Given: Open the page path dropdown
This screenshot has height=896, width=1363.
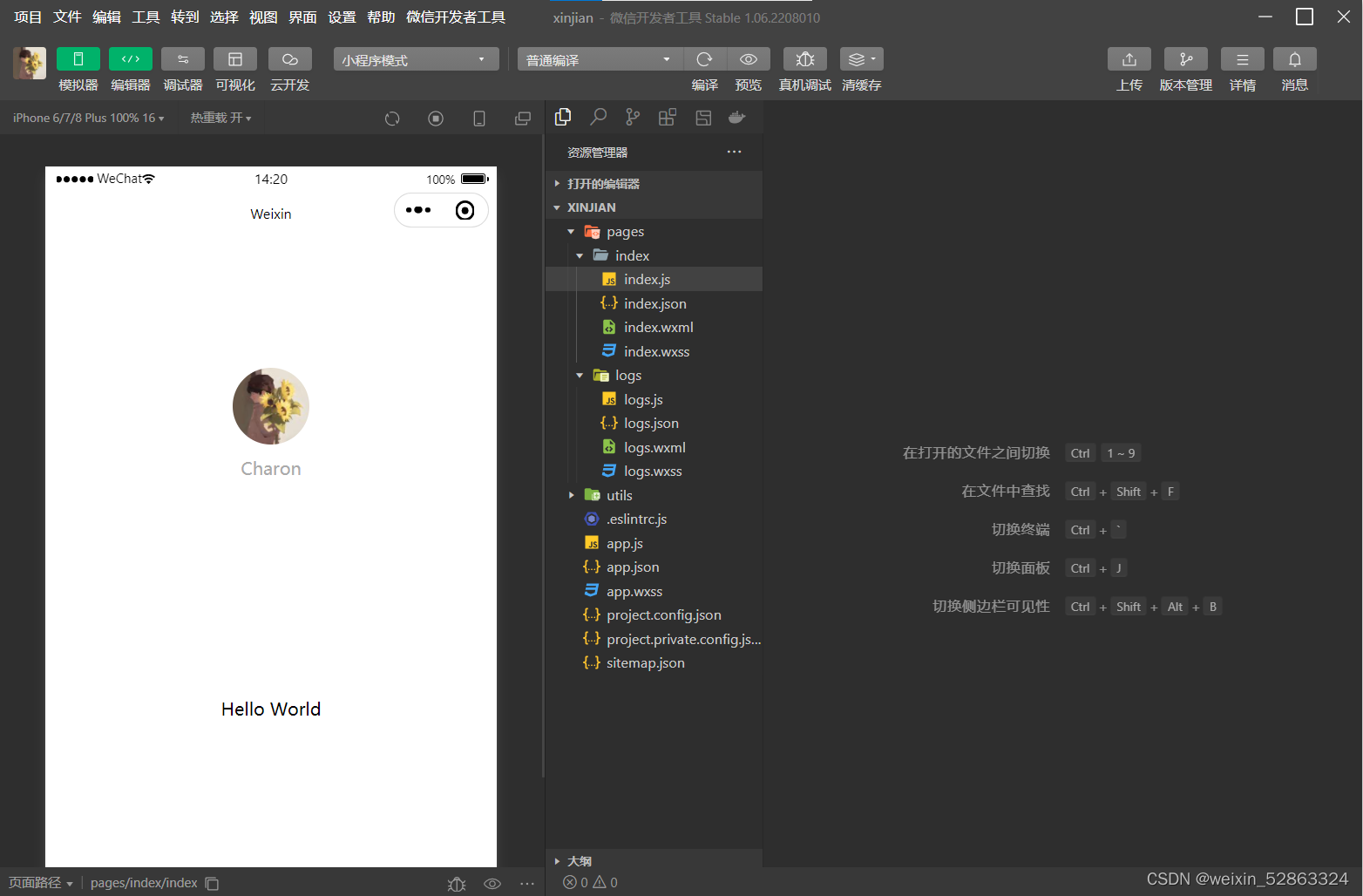Looking at the screenshot, I should point(40,883).
